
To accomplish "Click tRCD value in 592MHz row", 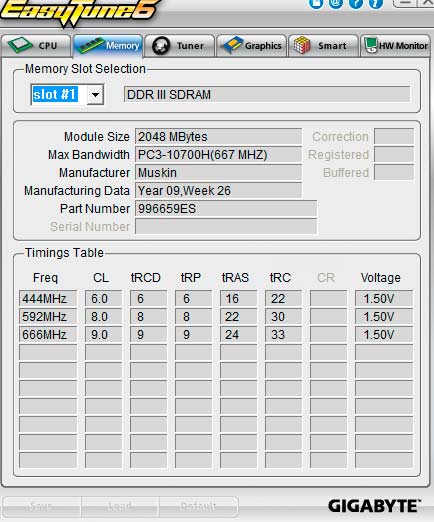I will 148,316.
